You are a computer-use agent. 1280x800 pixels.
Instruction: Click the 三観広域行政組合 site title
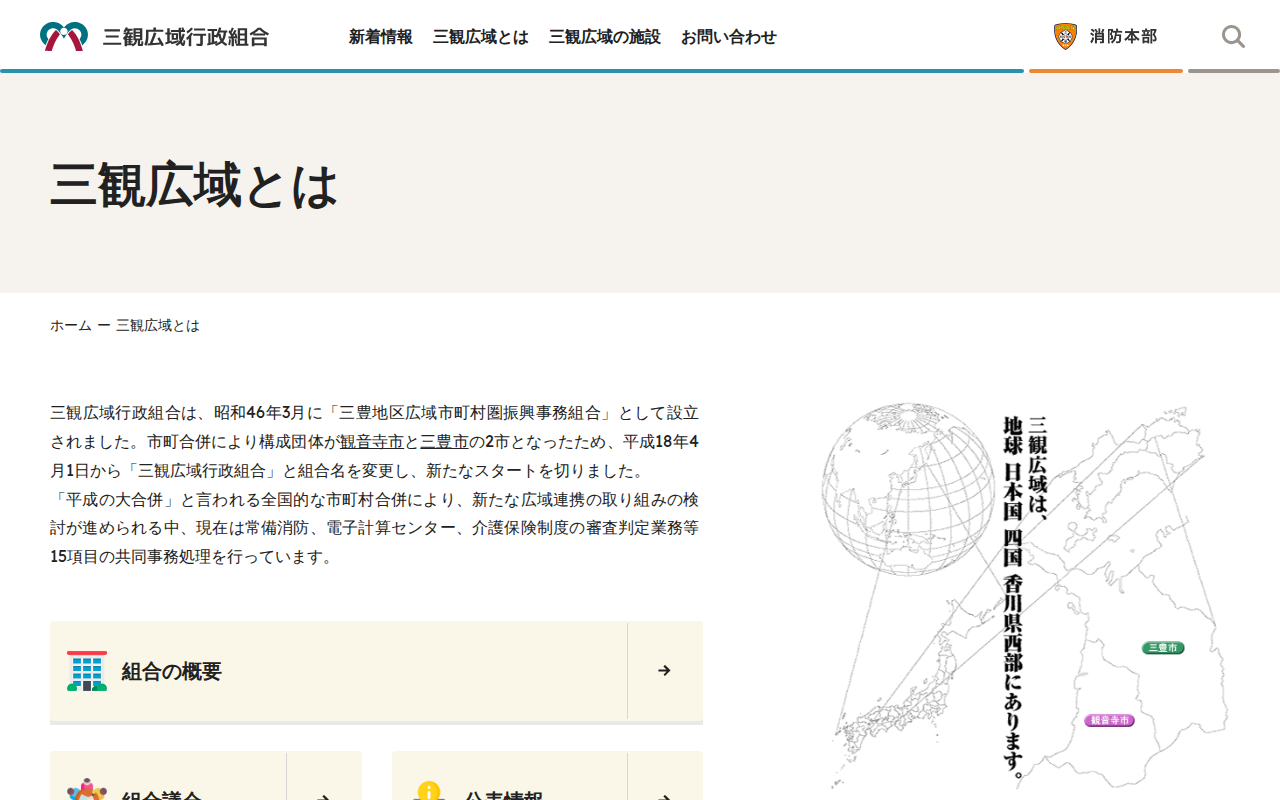click(x=186, y=37)
